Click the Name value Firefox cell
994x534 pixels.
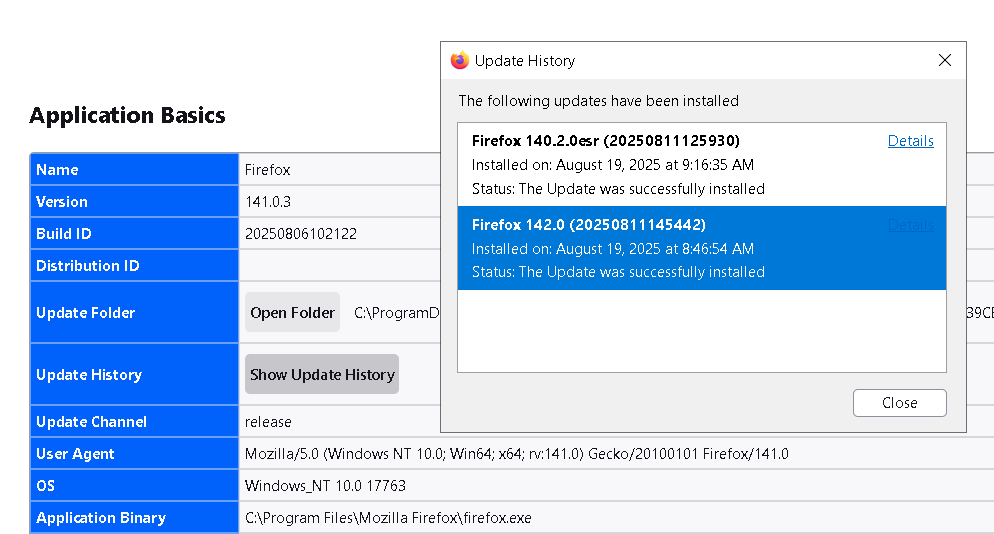(x=267, y=170)
